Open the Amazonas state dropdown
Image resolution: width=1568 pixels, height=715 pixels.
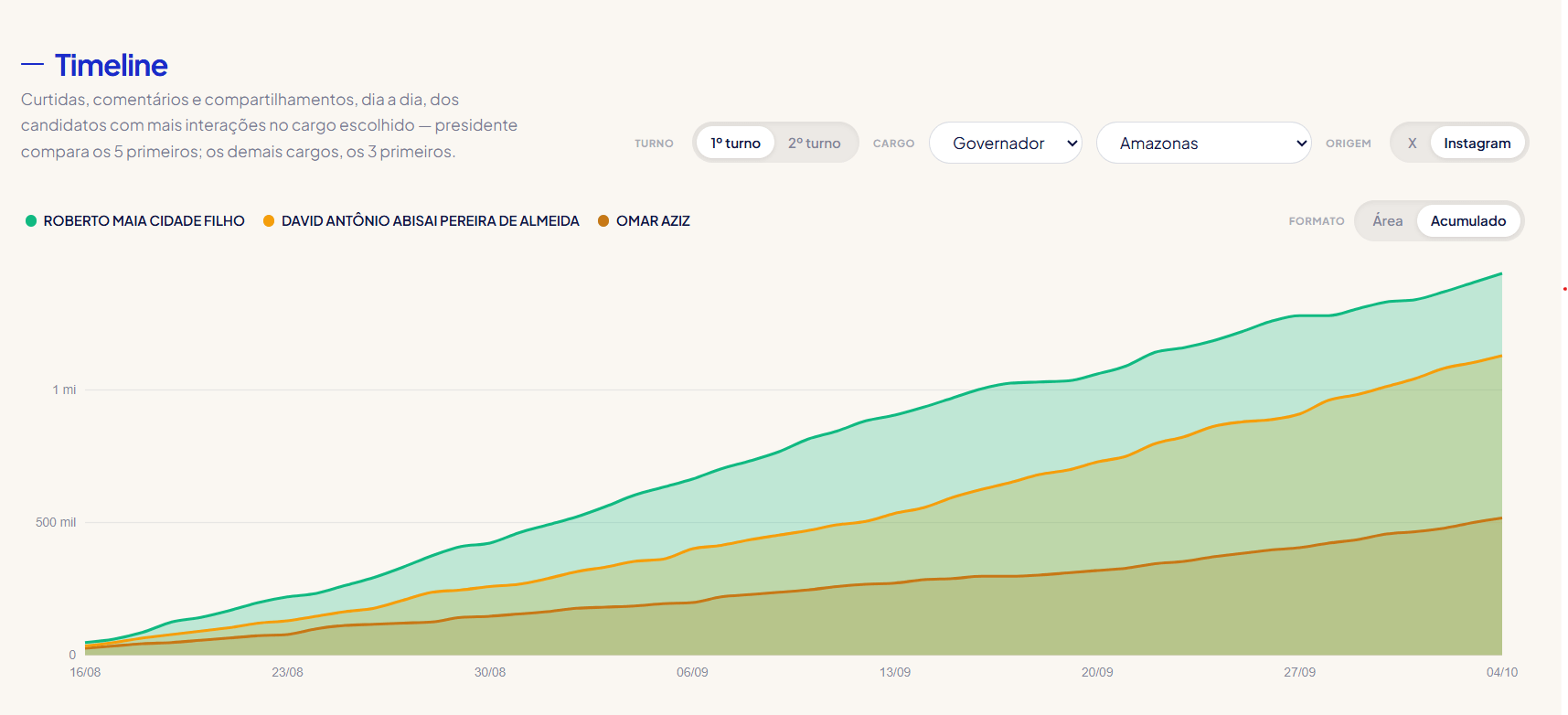pyautogui.click(x=1204, y=143)
